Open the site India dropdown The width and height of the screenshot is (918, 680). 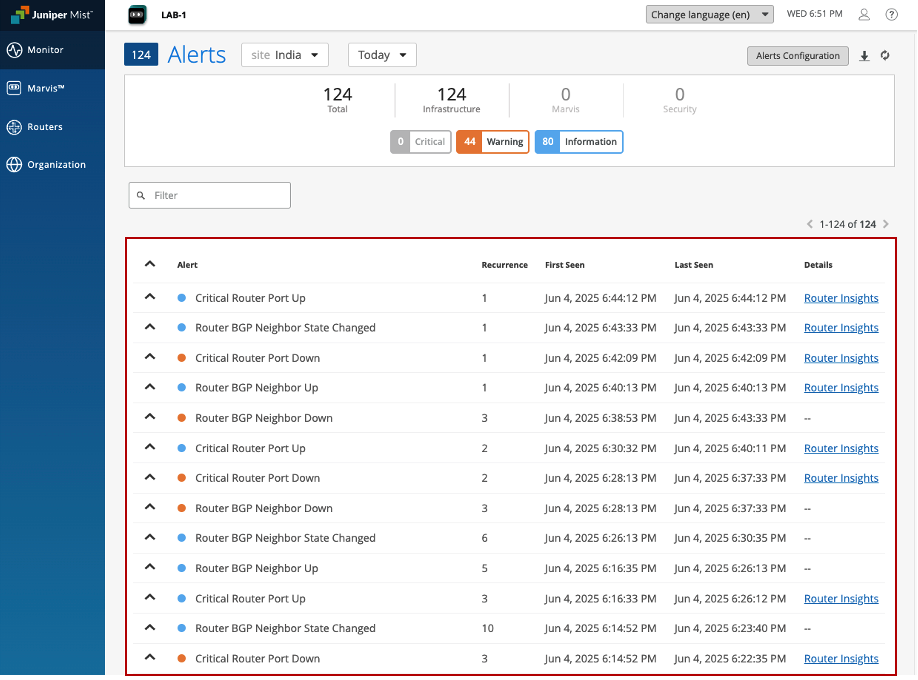(x=285, y=55)
